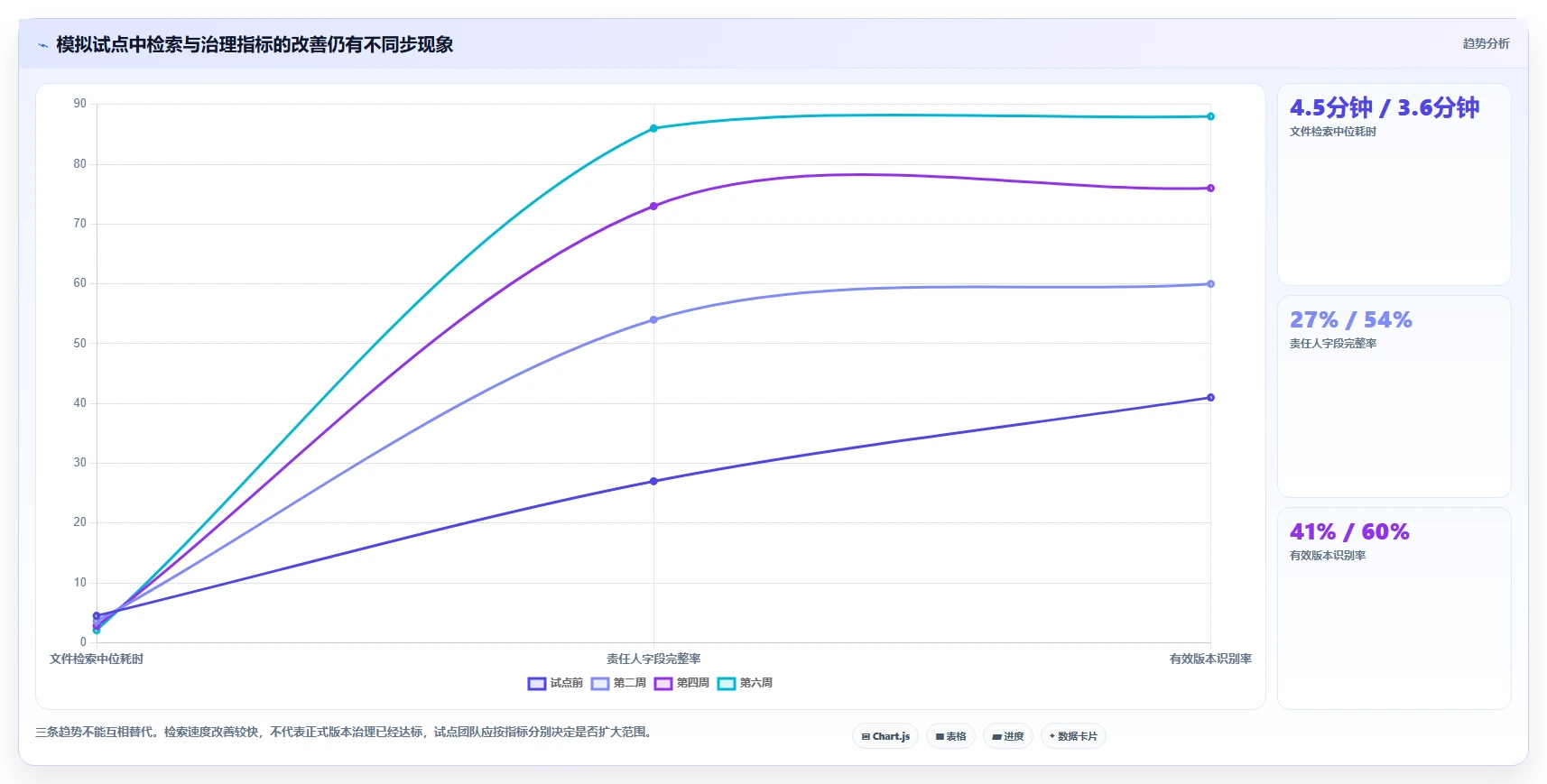The image size is (1547, 784).
Task: Toggle the 第四周 legend series
Action: point(681,683)
